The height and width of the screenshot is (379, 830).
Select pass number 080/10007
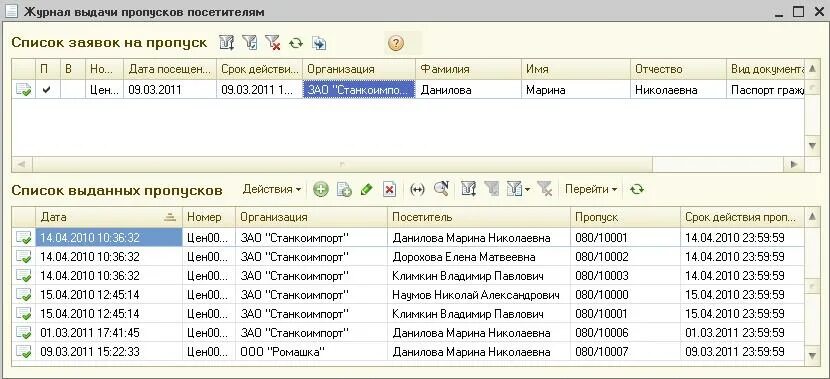coord(625,352)
